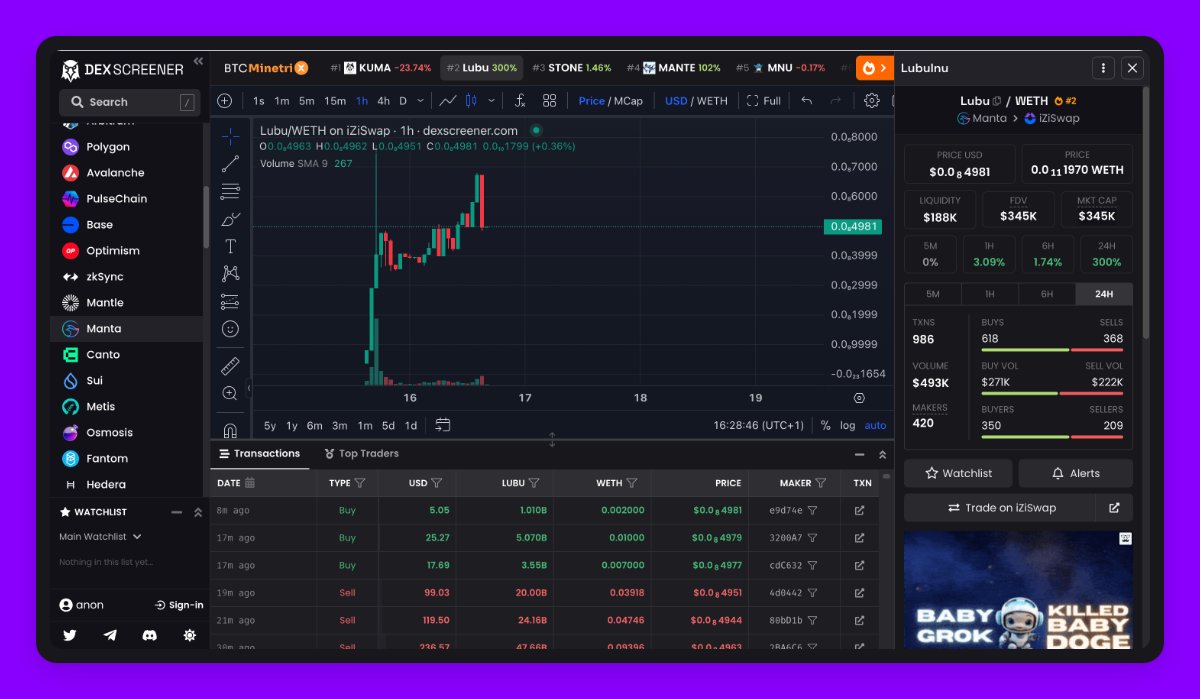
Task: Select the trend line drawing tool
Action: tap(230, 164)
